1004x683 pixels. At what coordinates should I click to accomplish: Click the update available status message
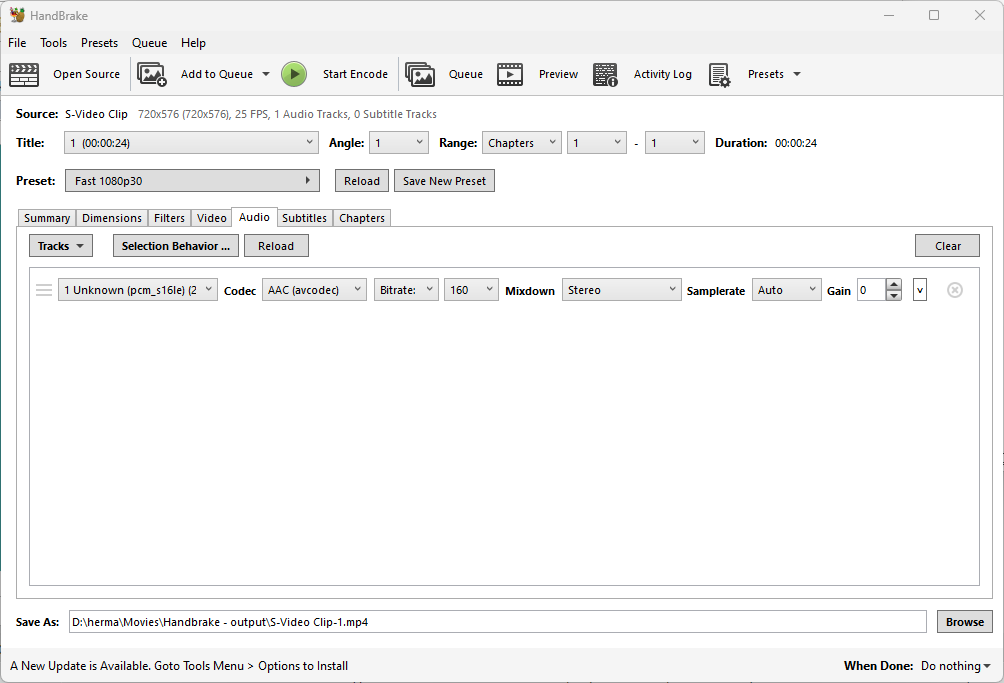[179, 666]
